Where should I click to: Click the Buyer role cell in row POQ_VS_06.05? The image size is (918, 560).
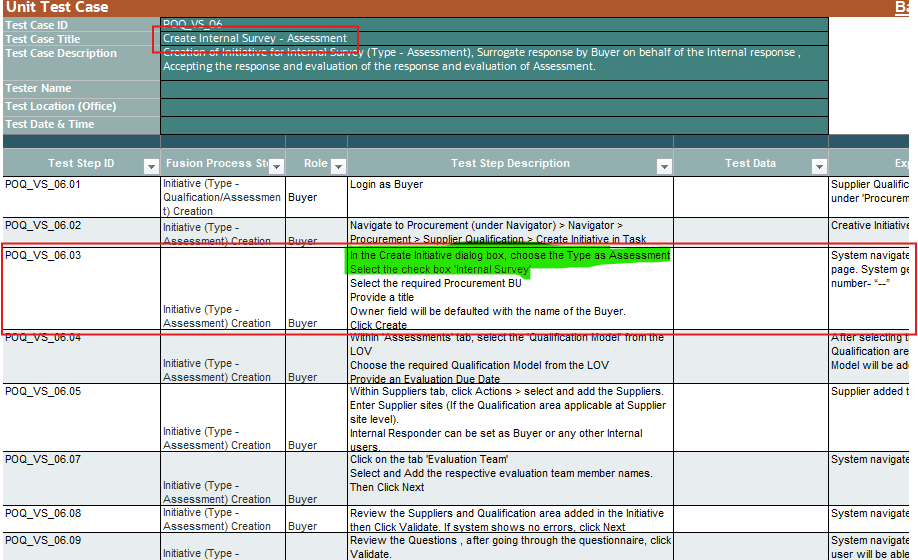click(x=316, y=418)
